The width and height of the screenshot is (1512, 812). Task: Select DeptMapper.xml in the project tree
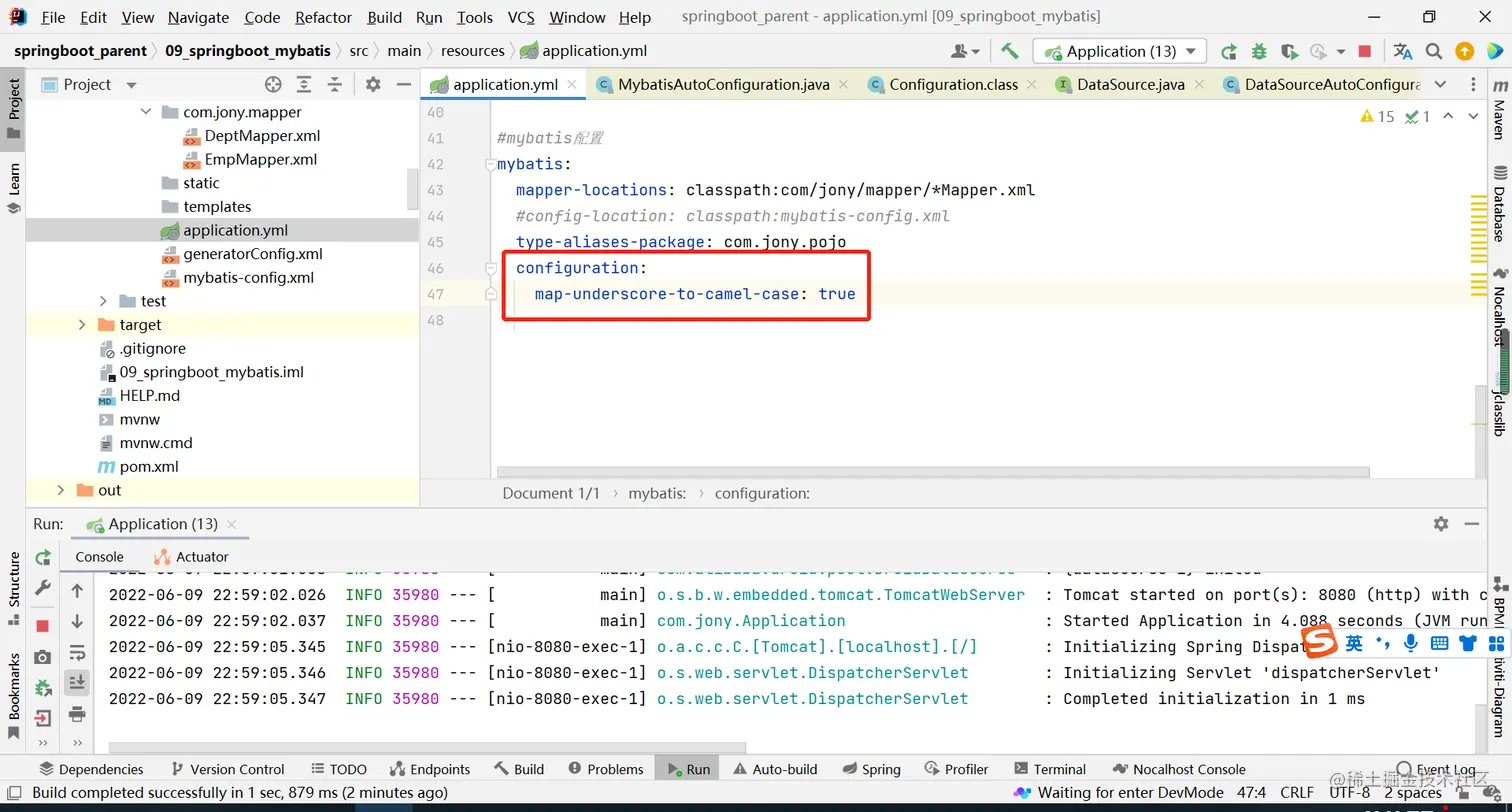262,136
